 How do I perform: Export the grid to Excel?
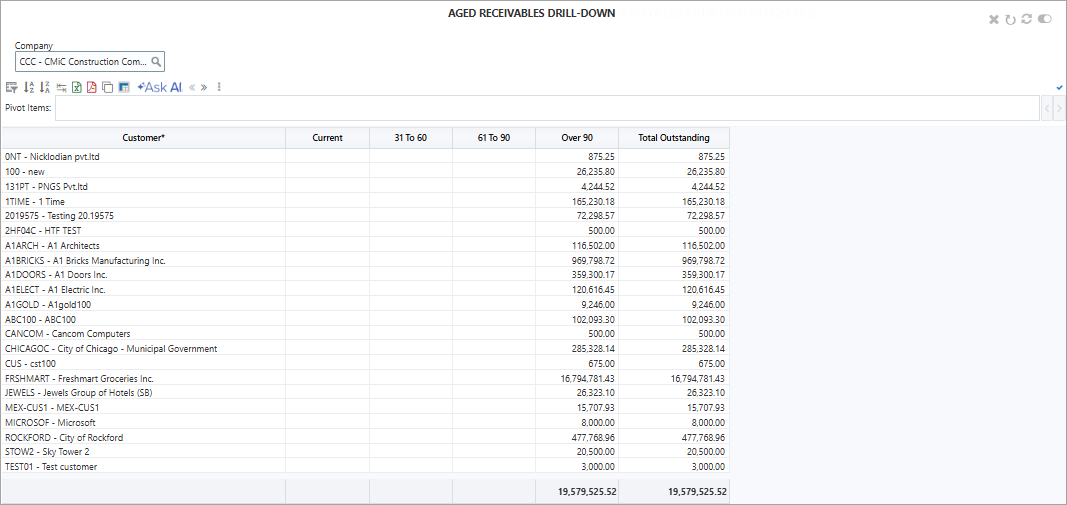(x=77, y=87)
